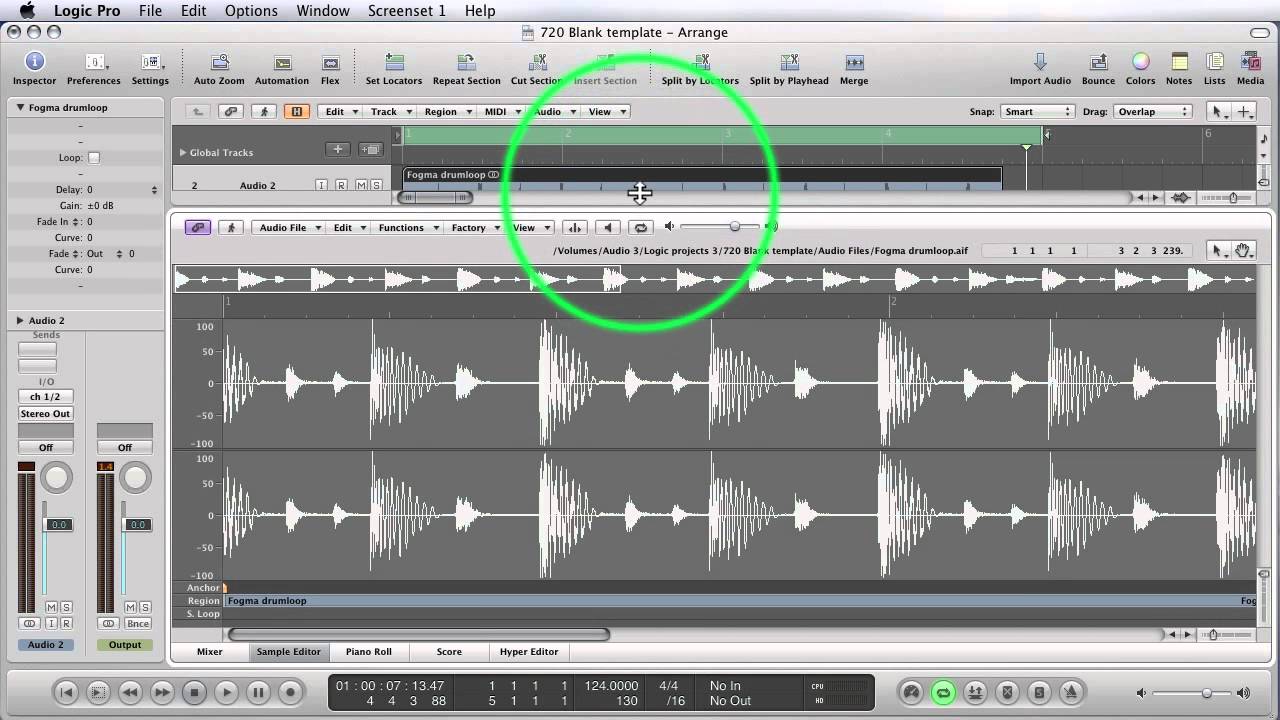Screen dimensions: 1280x720
Task: Open the File menu
Action: tap(150, 10)
